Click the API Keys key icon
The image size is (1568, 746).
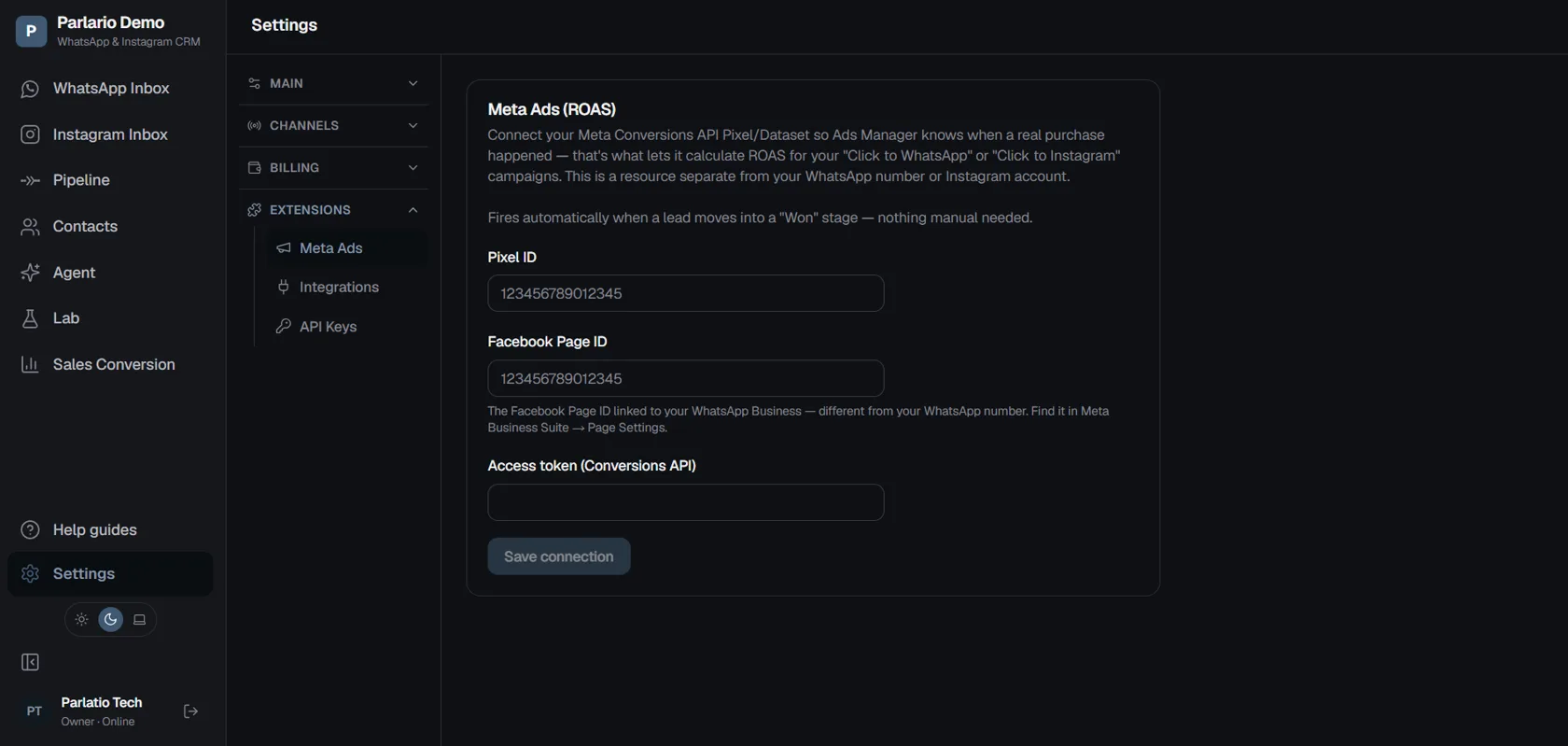(x=284, y=327)
